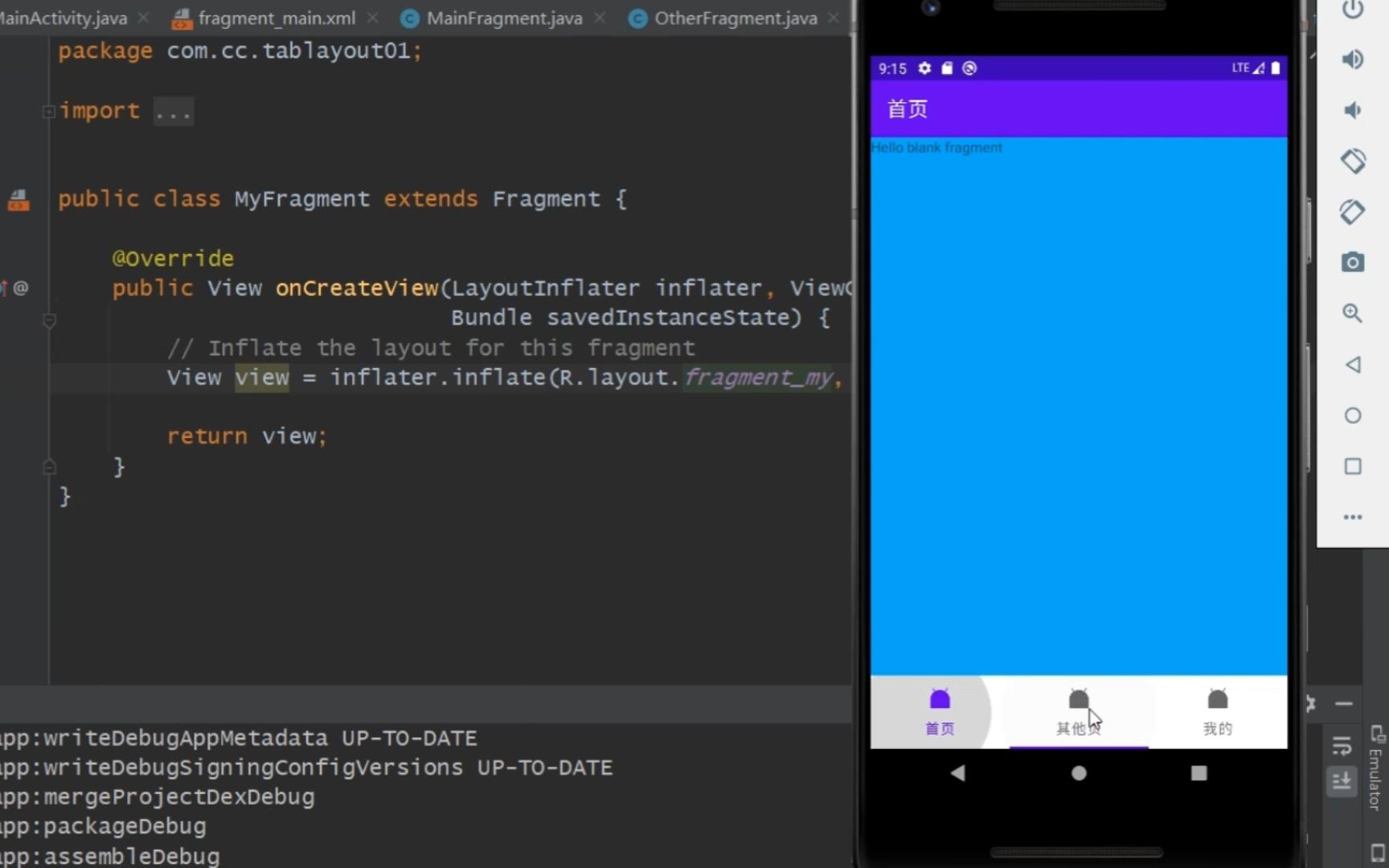This screenshot has height=868, width=1389.
Task: Tap 我的 in the app bottom navigation
Action: [1218, 714]
